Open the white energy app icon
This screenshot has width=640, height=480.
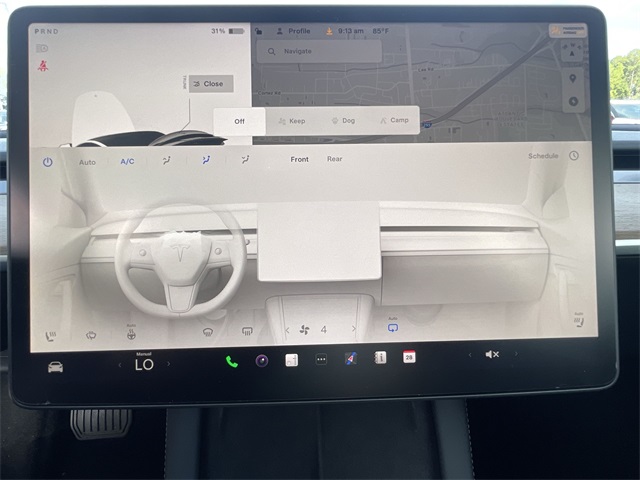point(291,360)
